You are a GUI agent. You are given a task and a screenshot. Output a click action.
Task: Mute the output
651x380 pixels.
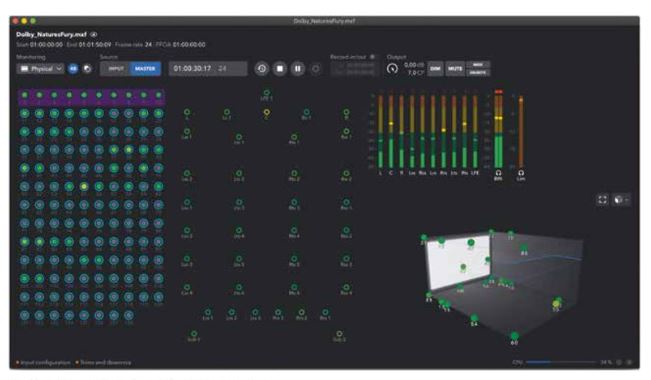[455, 69]
